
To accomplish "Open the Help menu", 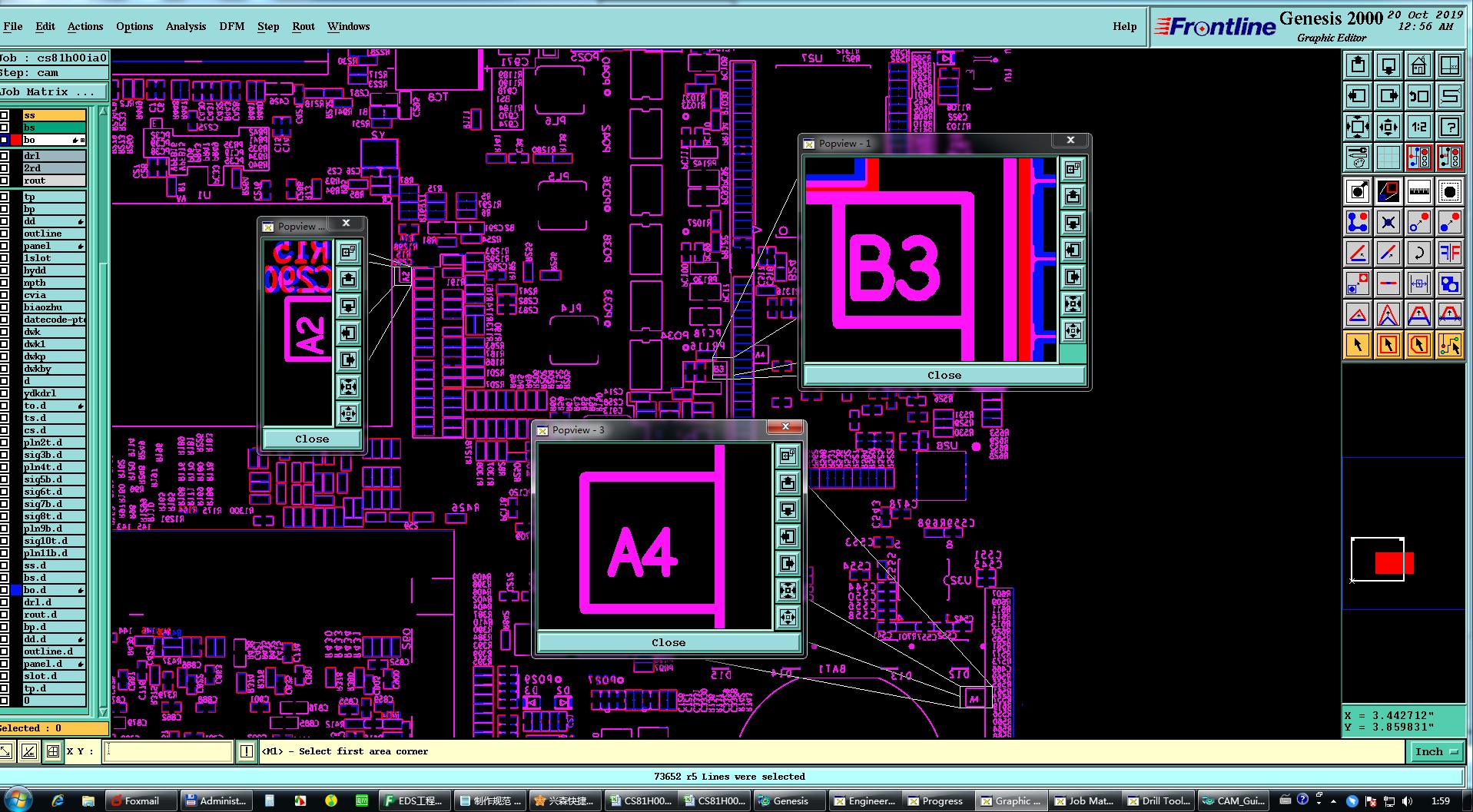I will pyautogui.click(x=1125, y=26).
